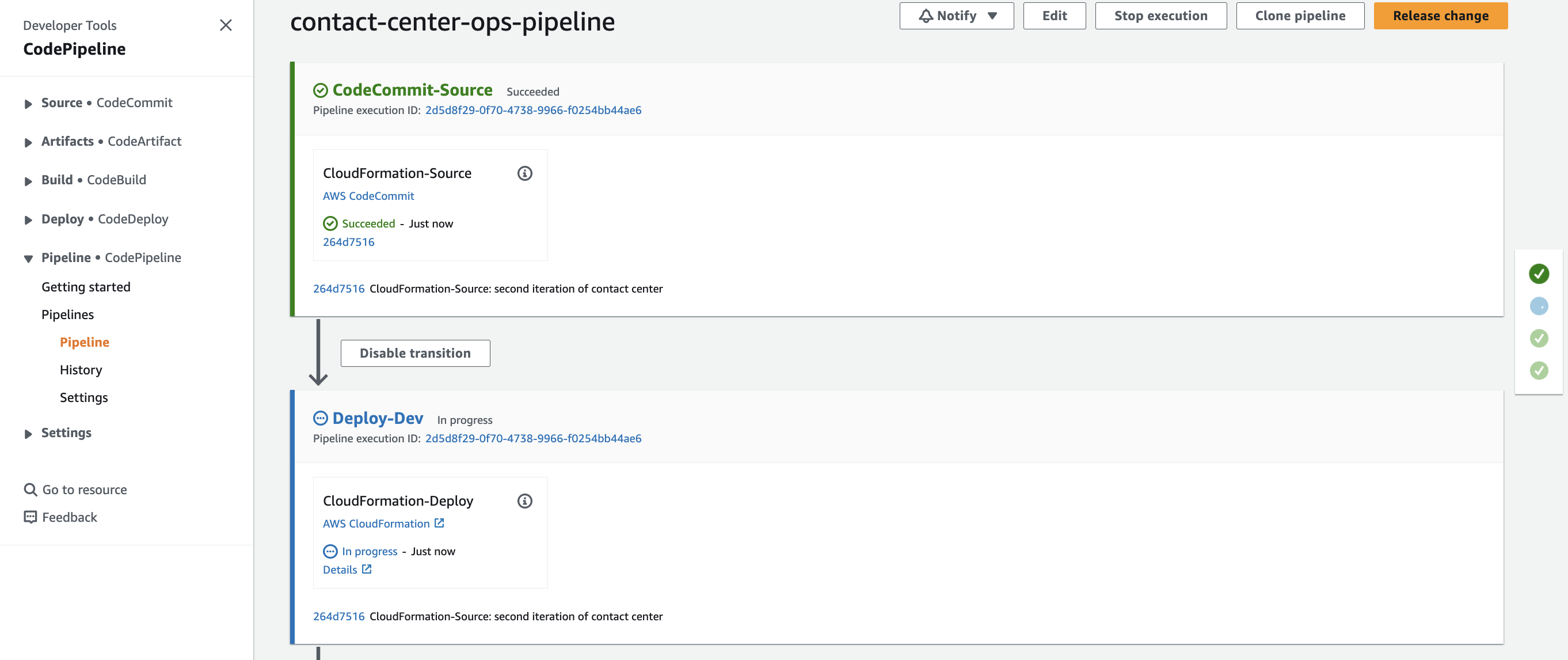The width and height of the screenshot is (1568, 660).
Task: Jump to last stage via bottom checkmark indicator
Action: (1539, 370)
